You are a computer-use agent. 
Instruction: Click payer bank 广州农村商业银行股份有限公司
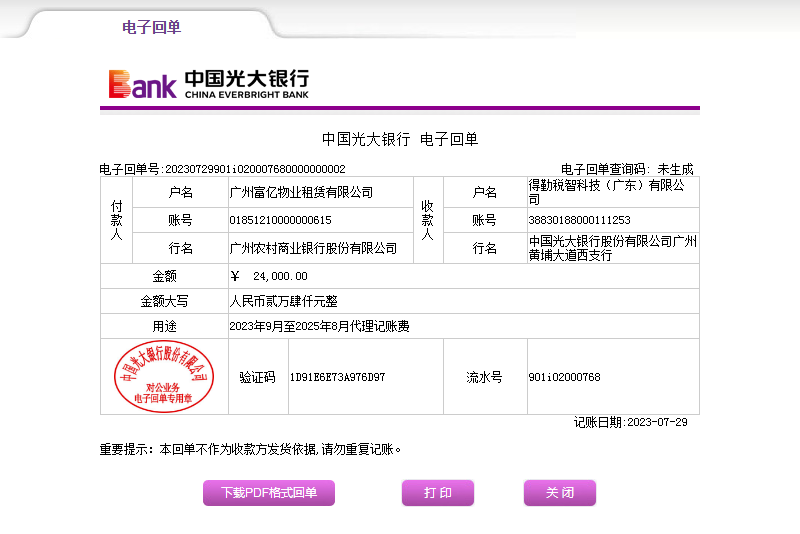tap(313, 248)
